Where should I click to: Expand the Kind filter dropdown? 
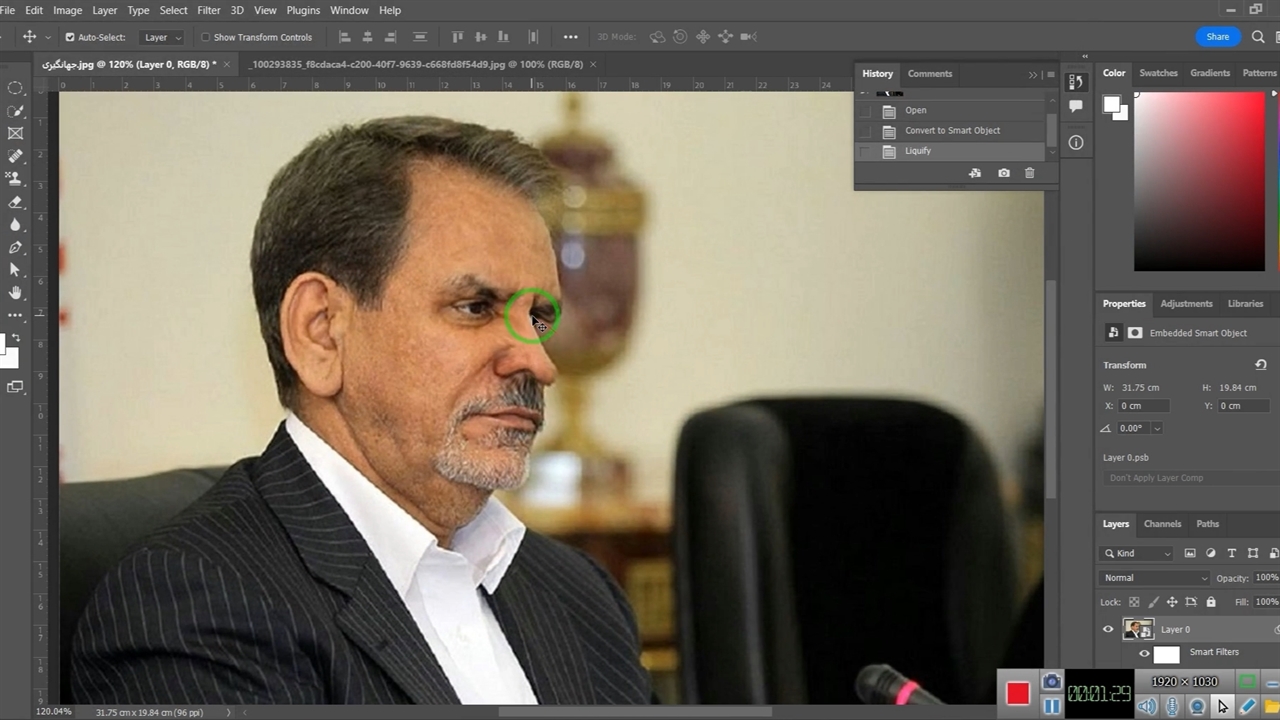point(1138,553)
